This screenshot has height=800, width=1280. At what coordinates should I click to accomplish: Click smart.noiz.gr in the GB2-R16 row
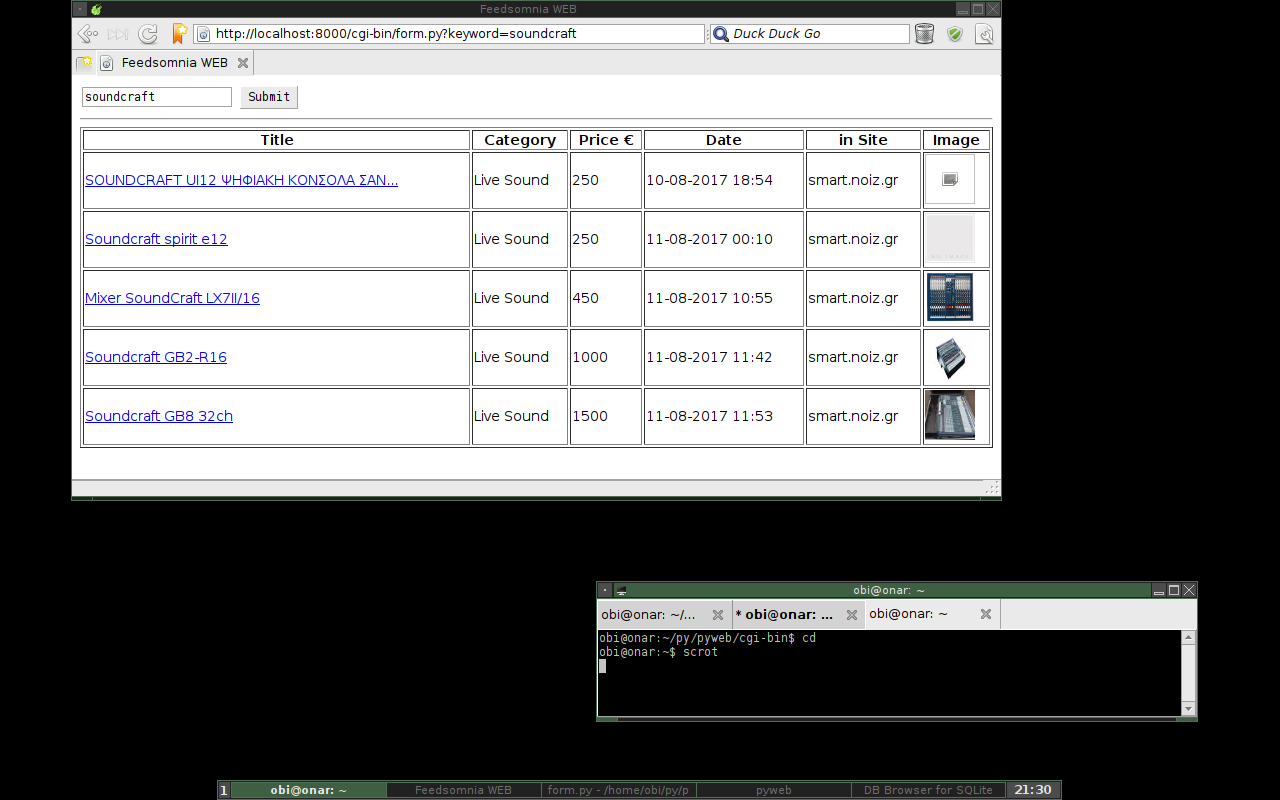853,357
